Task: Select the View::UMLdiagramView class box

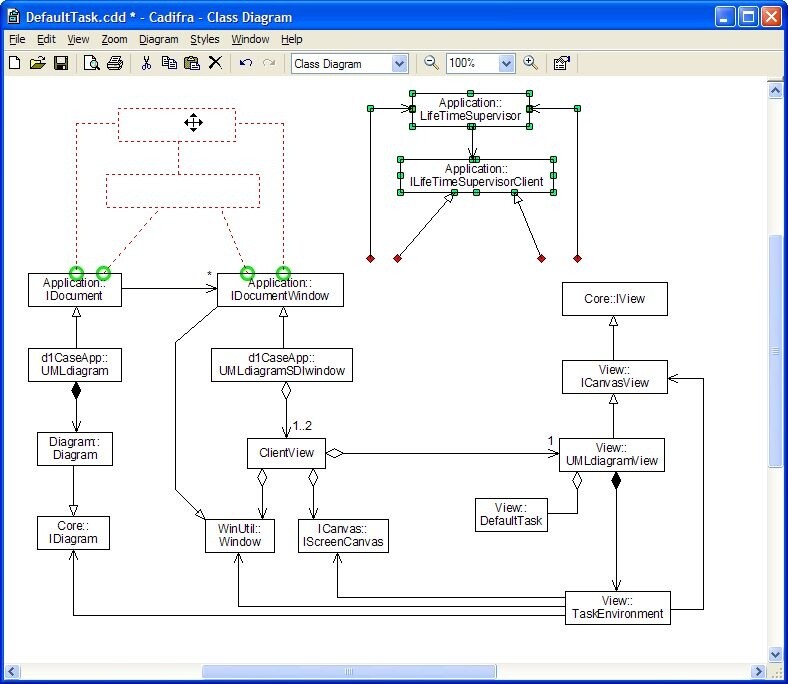Action: coord(612,455)
